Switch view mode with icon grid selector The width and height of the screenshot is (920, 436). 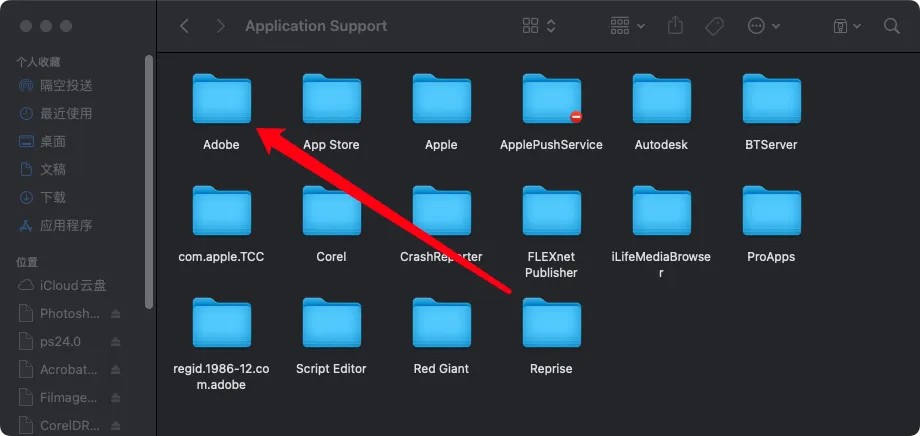[x=539, y=26]
